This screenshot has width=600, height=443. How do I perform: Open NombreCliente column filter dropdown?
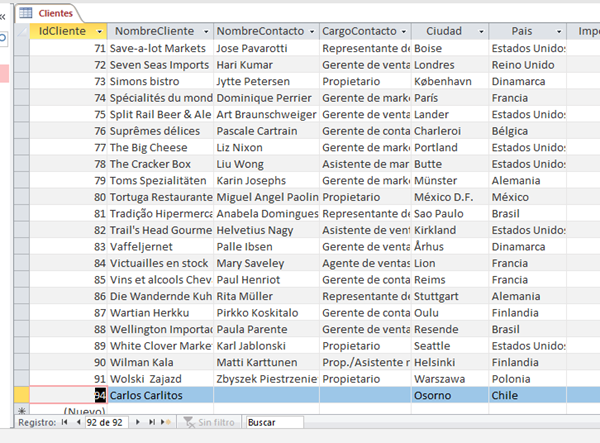(x=206, y=31)
